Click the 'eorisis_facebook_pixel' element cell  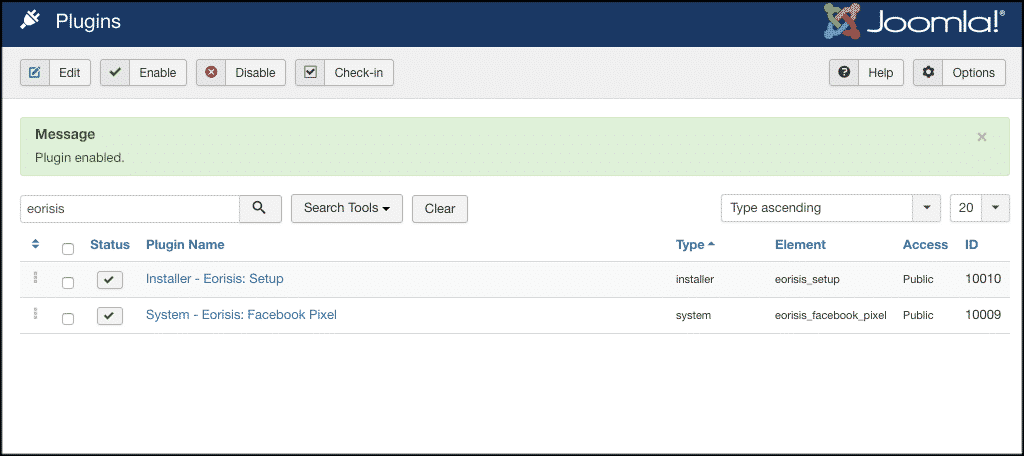[x=831, y=316]
